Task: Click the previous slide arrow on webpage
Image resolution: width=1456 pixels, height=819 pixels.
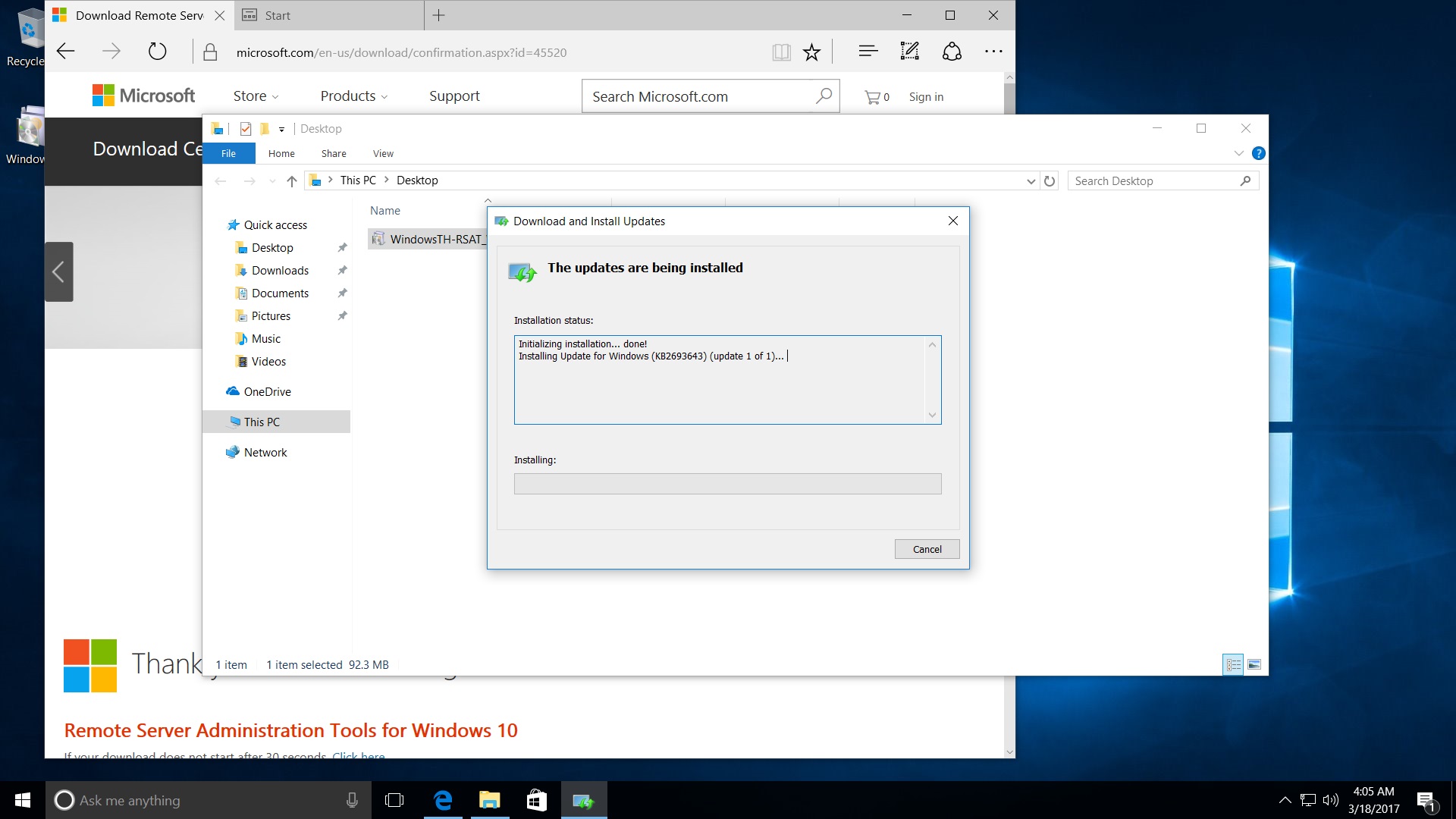Action: click(58, 271)
